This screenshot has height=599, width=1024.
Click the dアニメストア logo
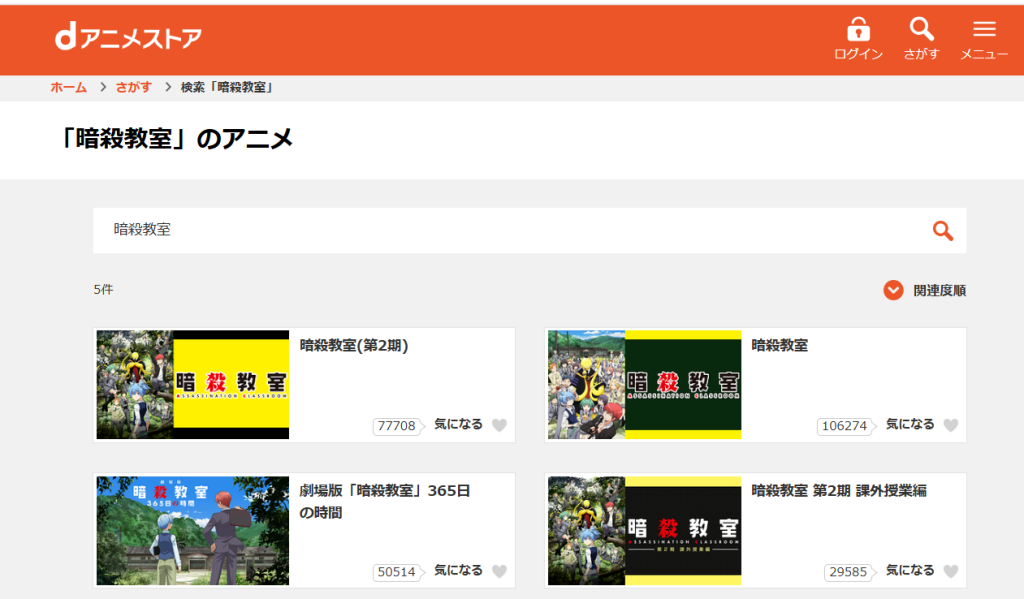129,37
